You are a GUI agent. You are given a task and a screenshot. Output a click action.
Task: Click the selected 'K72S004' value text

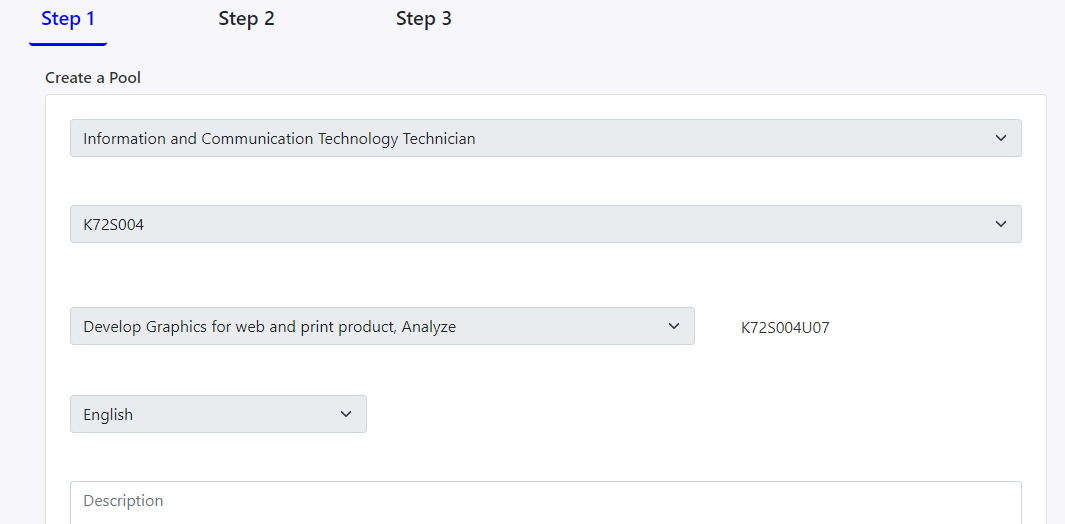click(113, 225)
